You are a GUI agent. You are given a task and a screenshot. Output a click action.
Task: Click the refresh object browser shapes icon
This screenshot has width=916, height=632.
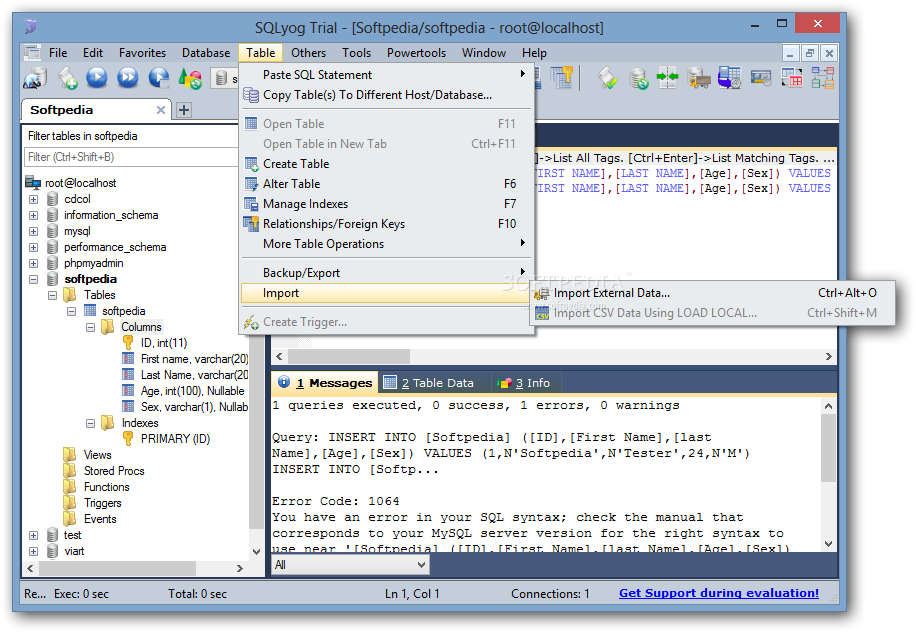(x=190, y=78)
